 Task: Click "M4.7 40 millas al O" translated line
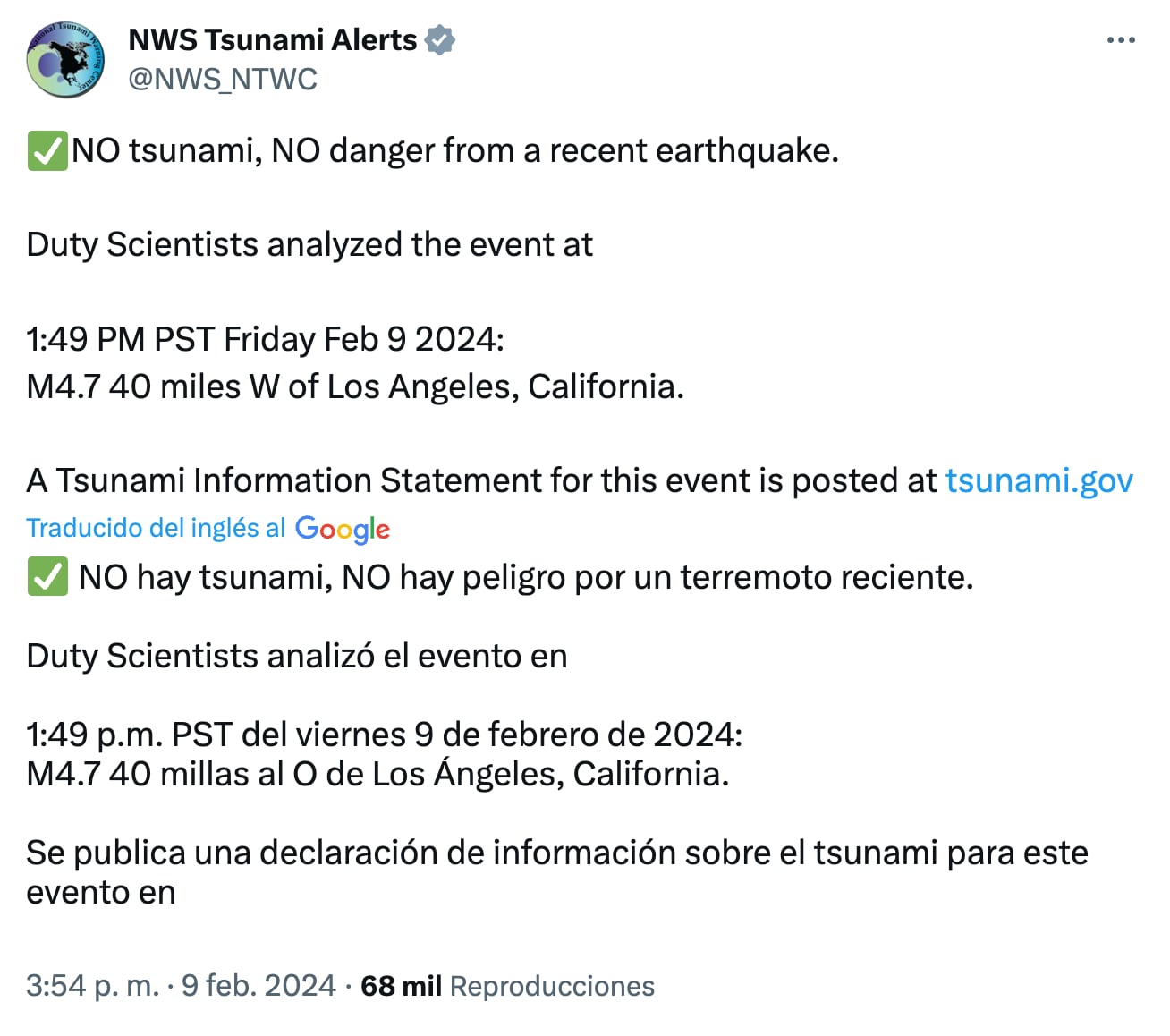pos(377,774)
